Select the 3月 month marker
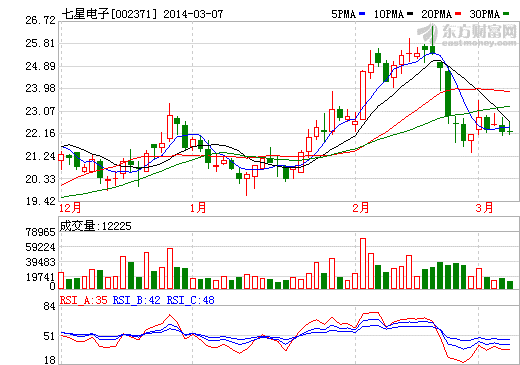This screenshot has height=365, width=520. (484, 208)
